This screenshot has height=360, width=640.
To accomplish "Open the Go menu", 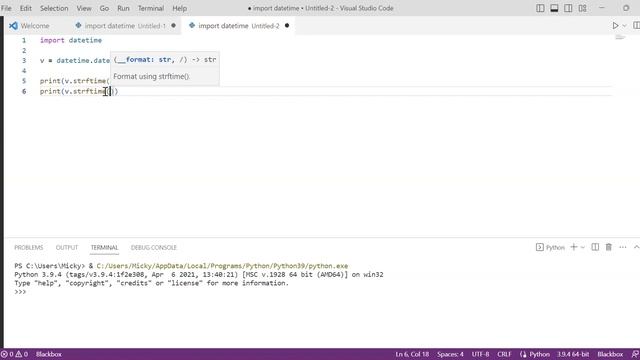I will (x=104, y=8).
